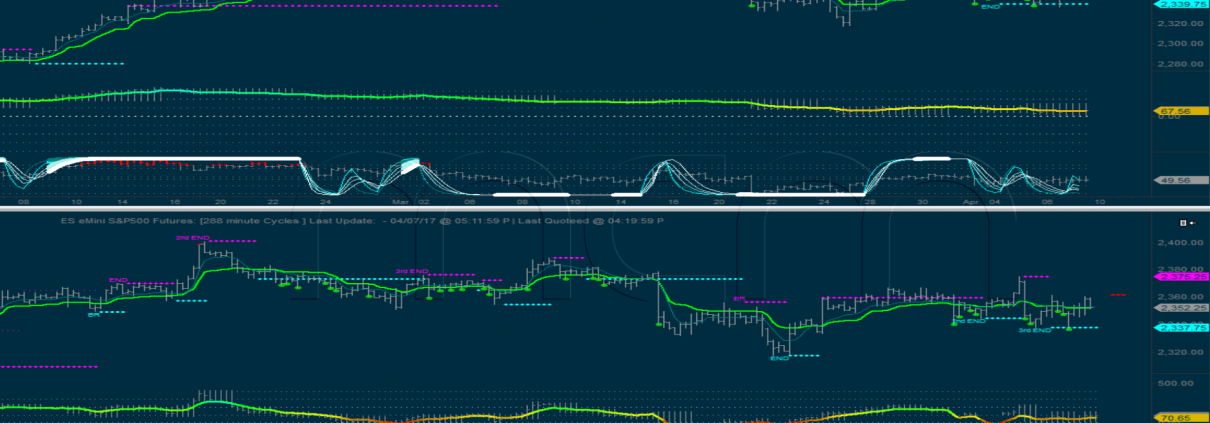Click the gray 2,352.25 last price tag
This screenshot has width=1210, height=423.
(1181, 307)
